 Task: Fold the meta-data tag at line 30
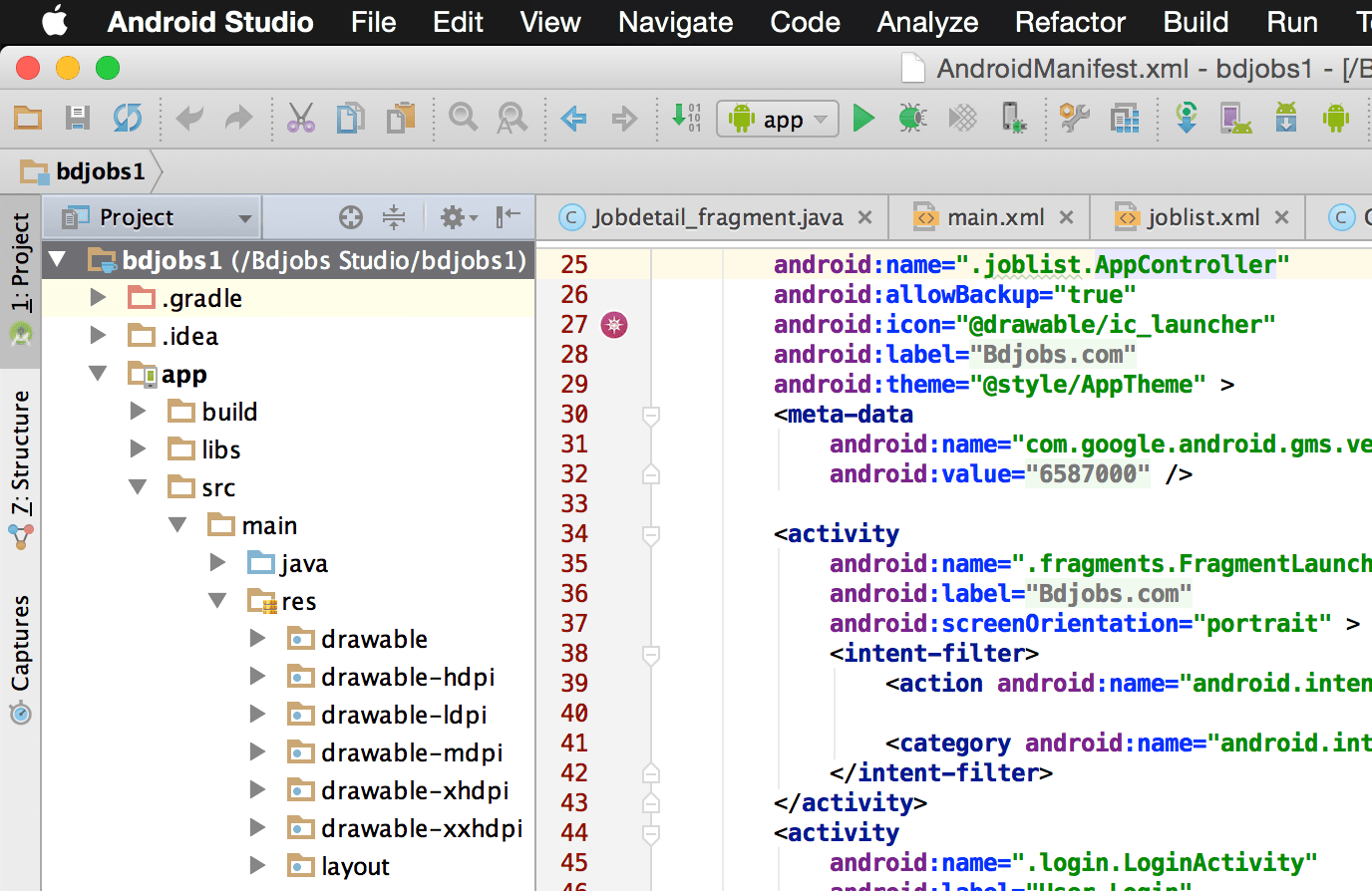point(651,416)
